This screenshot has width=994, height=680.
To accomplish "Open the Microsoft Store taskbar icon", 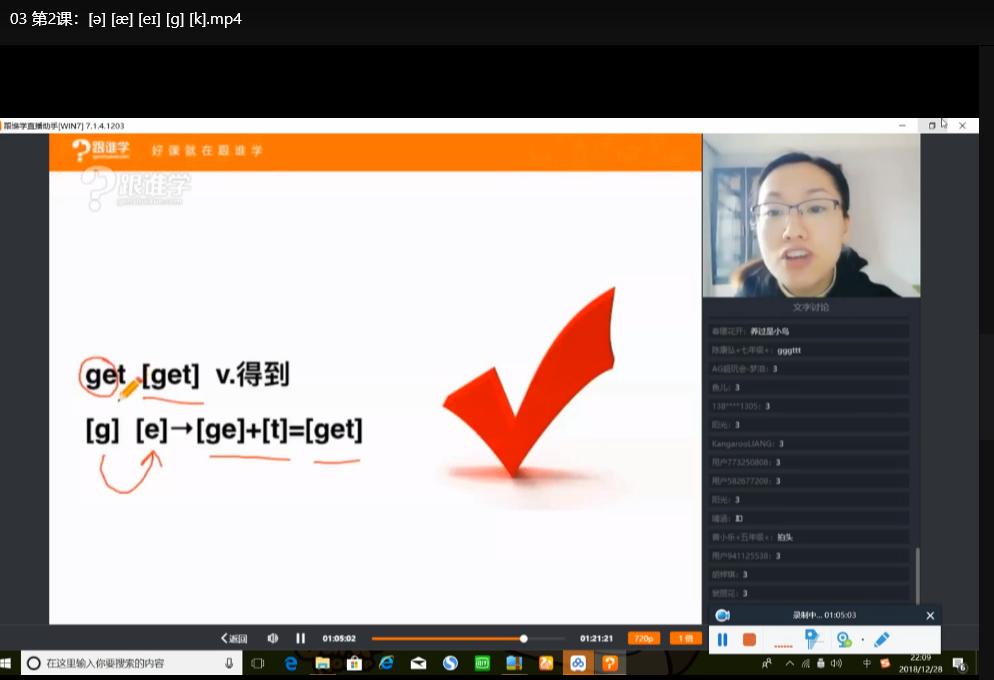I will (x=354, y=664).
